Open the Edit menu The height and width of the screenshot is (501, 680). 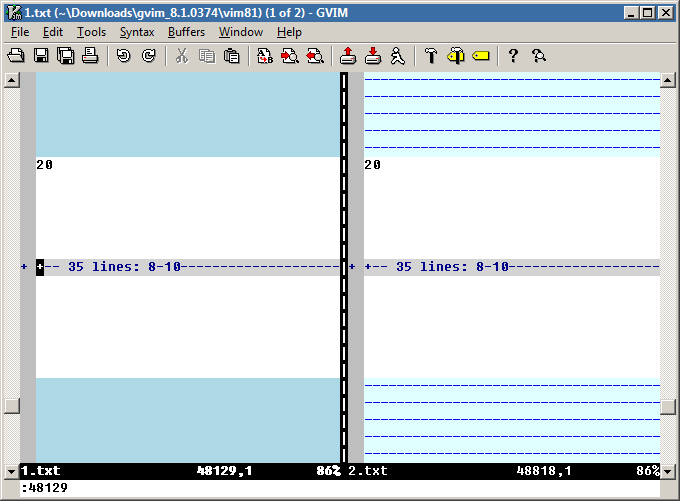(53, 32)
